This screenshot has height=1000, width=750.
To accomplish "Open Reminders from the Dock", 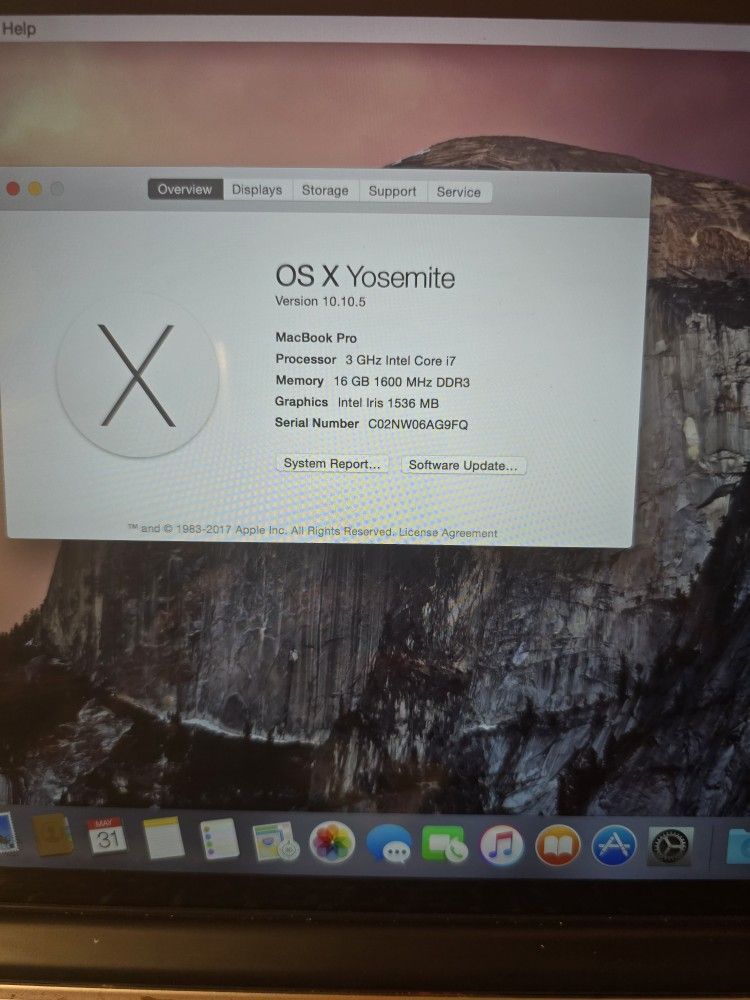I will (x=219, y=839).
